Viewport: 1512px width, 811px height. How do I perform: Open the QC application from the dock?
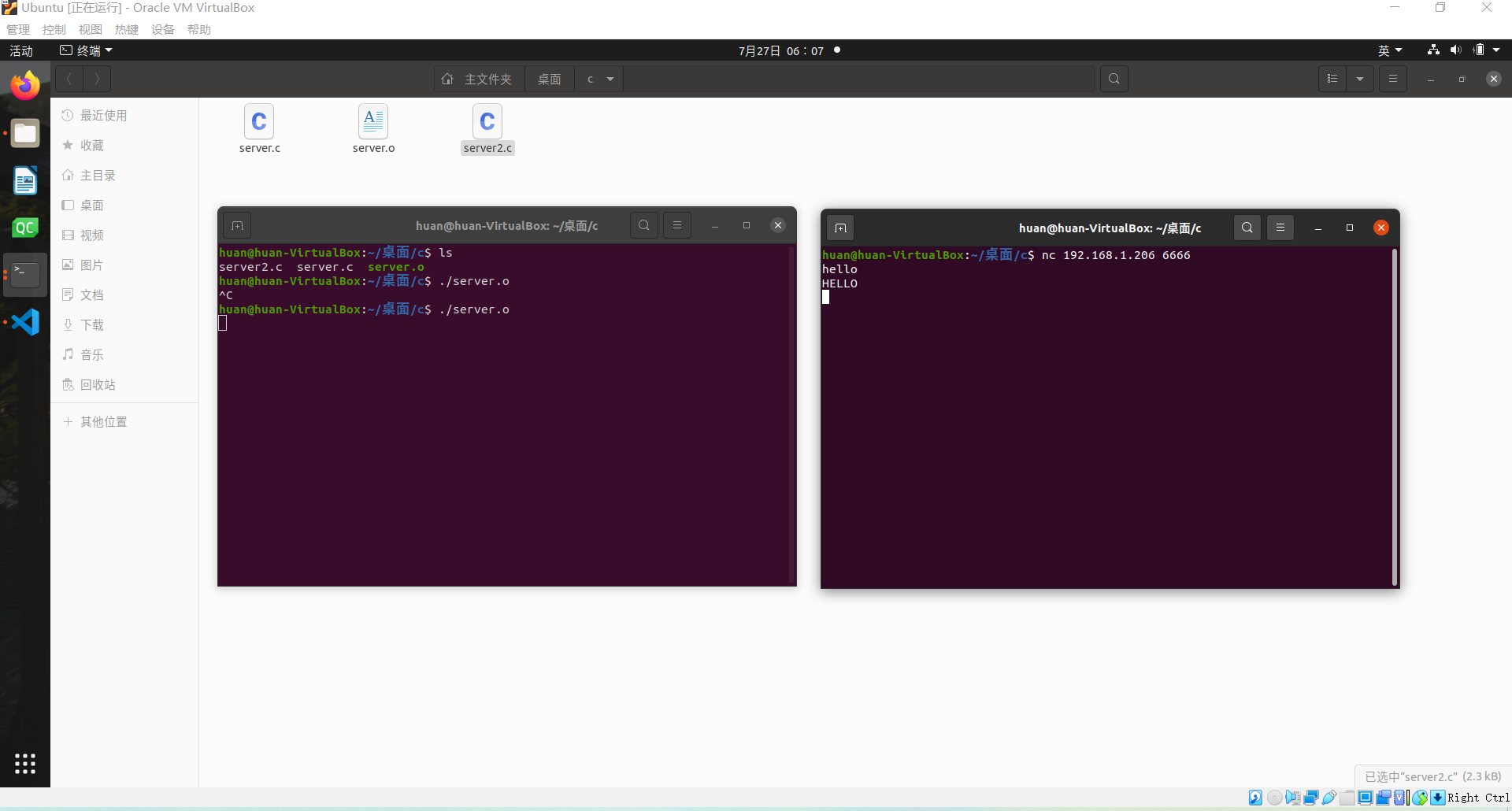point(24,227)
